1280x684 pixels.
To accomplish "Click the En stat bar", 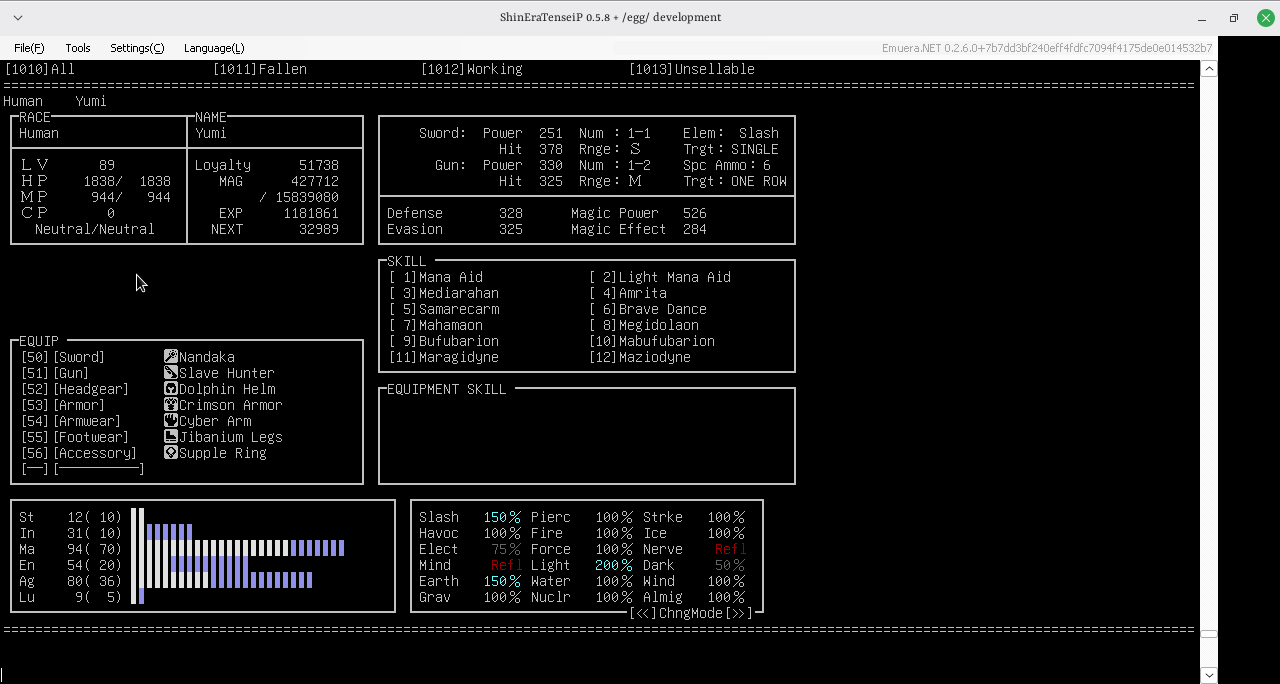I will [x=189, y=565].
